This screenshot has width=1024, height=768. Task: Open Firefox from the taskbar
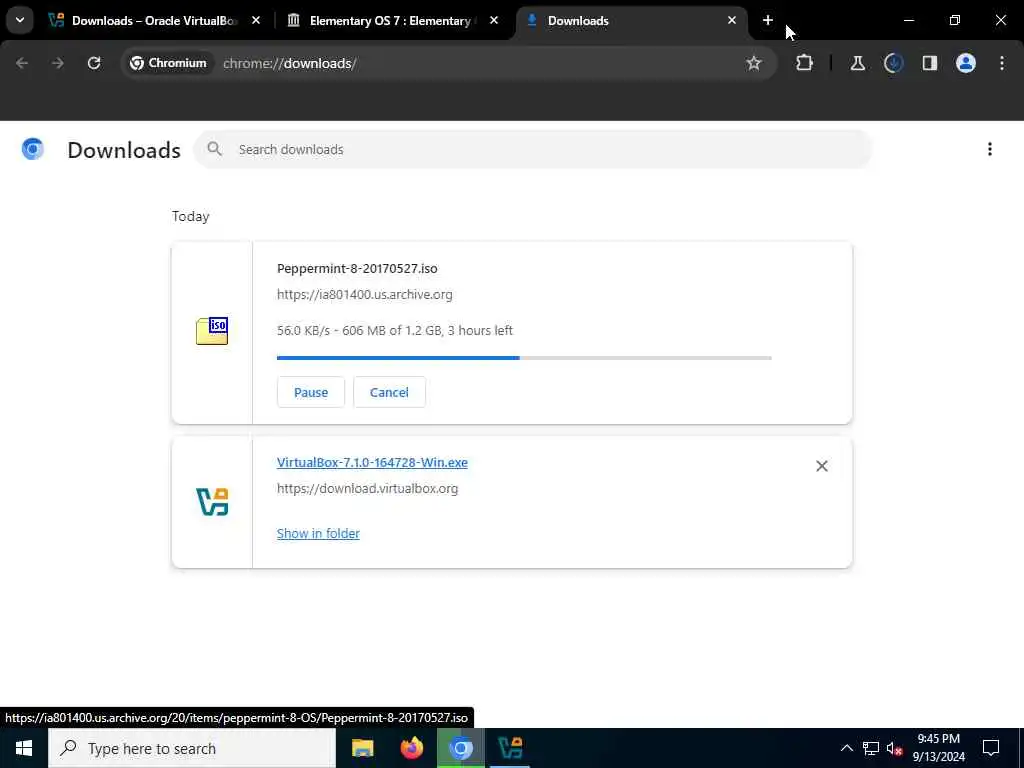coord(411,748)
